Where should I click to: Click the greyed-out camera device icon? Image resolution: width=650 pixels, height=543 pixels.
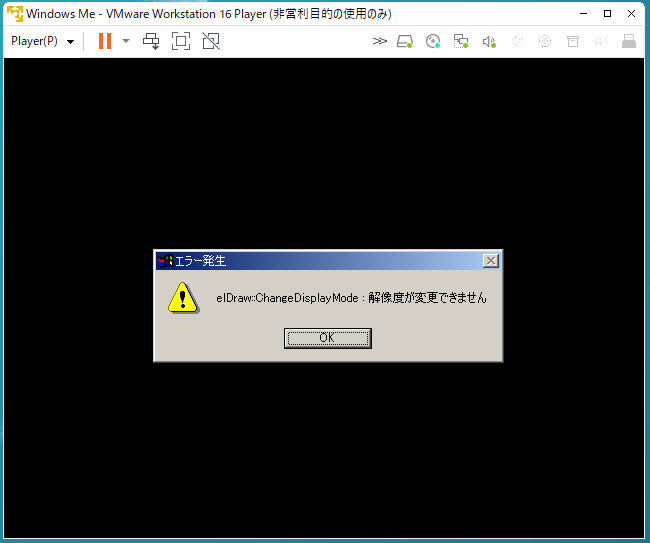(x=545, y=41)
